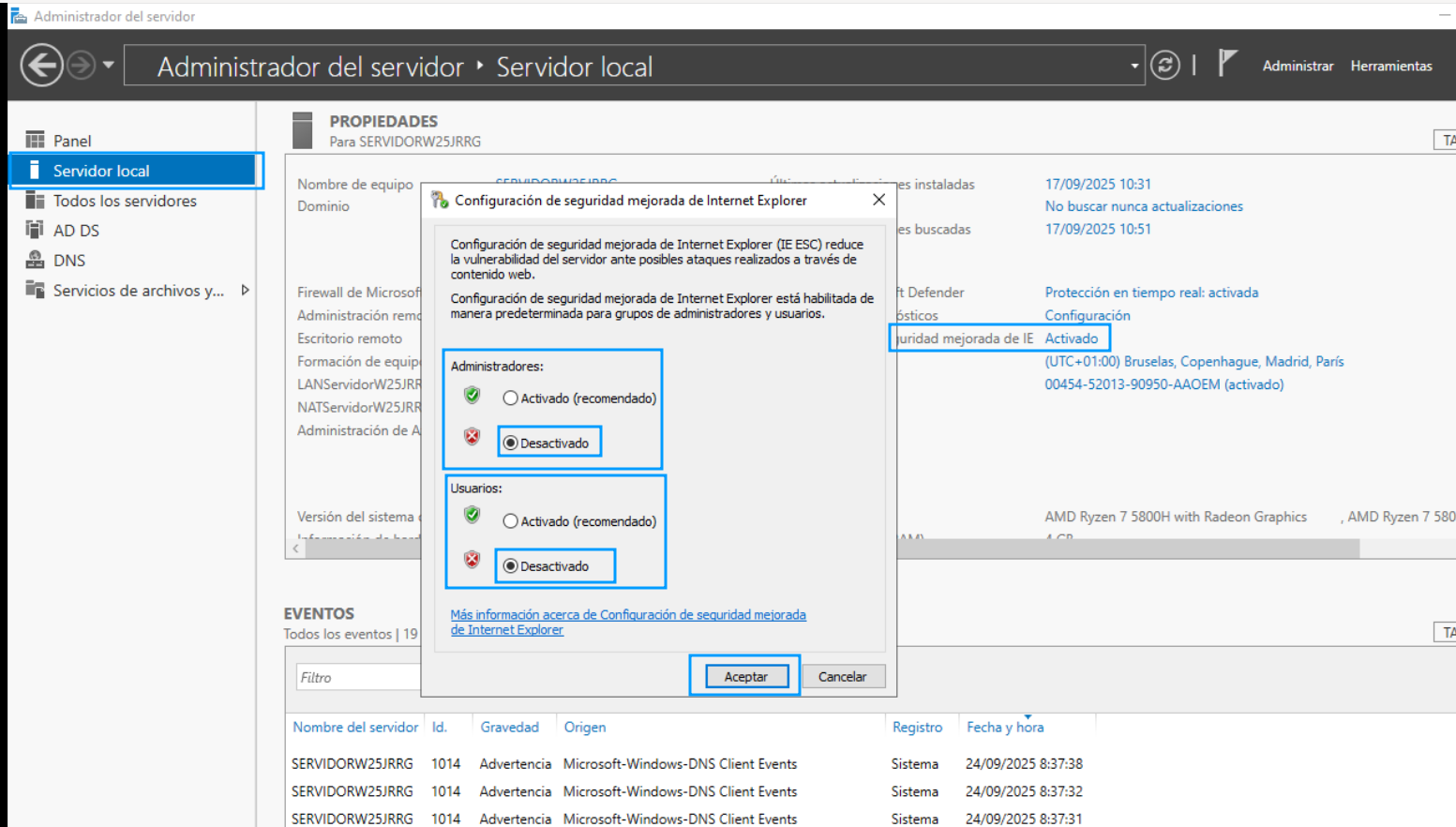The height and width of the screenshot is (827, 1456).
Task: Click the back navigation arrow
Action: [x=42, y=66]
